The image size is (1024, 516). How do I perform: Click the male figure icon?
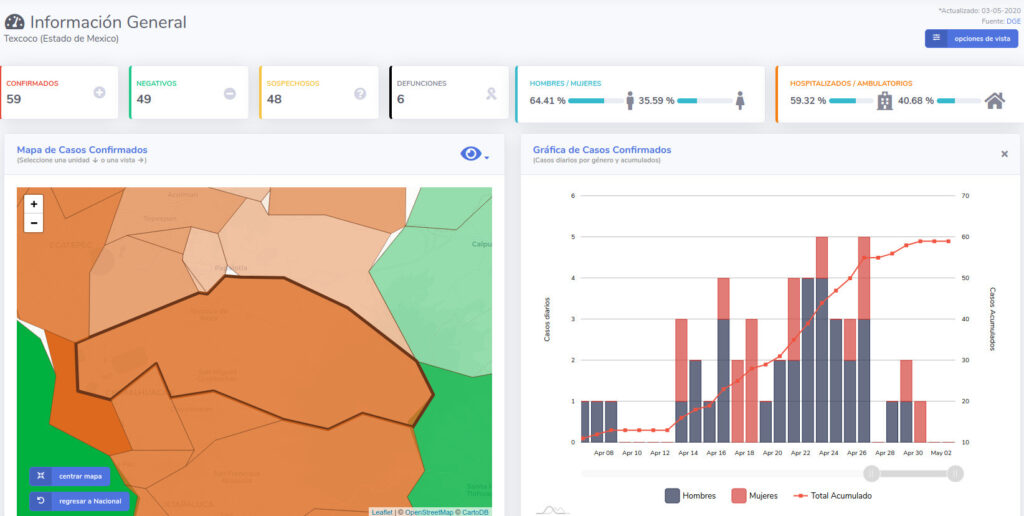click(630, 100)
